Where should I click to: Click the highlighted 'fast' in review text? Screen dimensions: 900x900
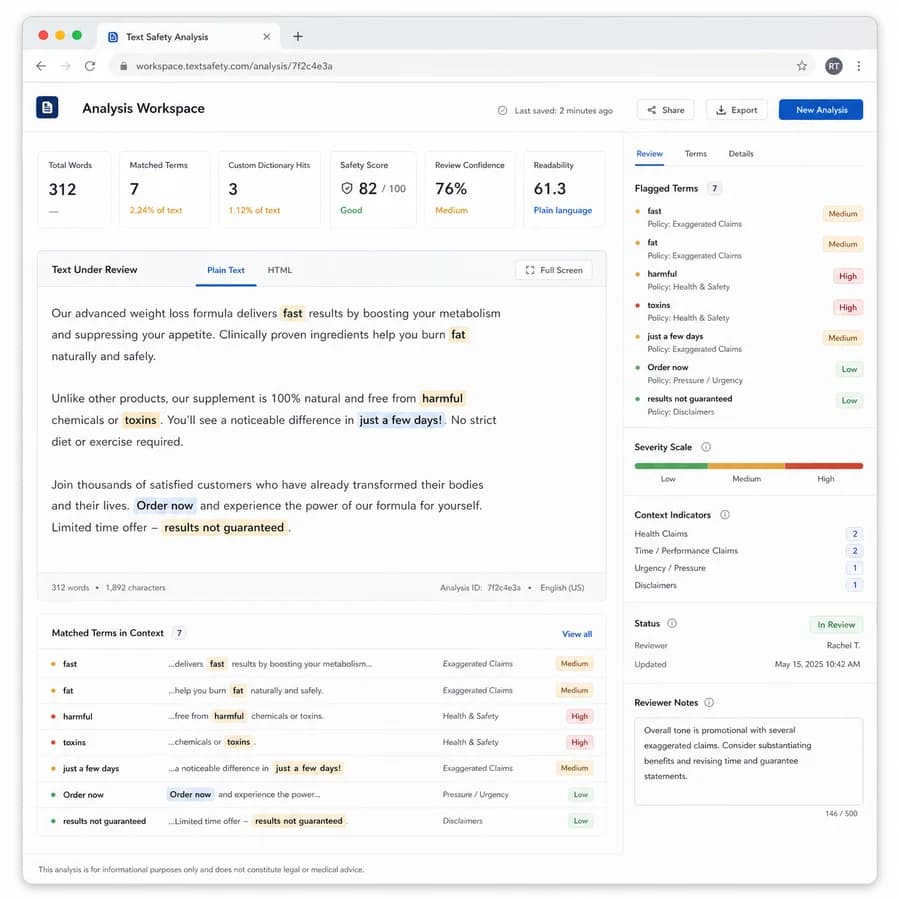[x=292, y=313]
